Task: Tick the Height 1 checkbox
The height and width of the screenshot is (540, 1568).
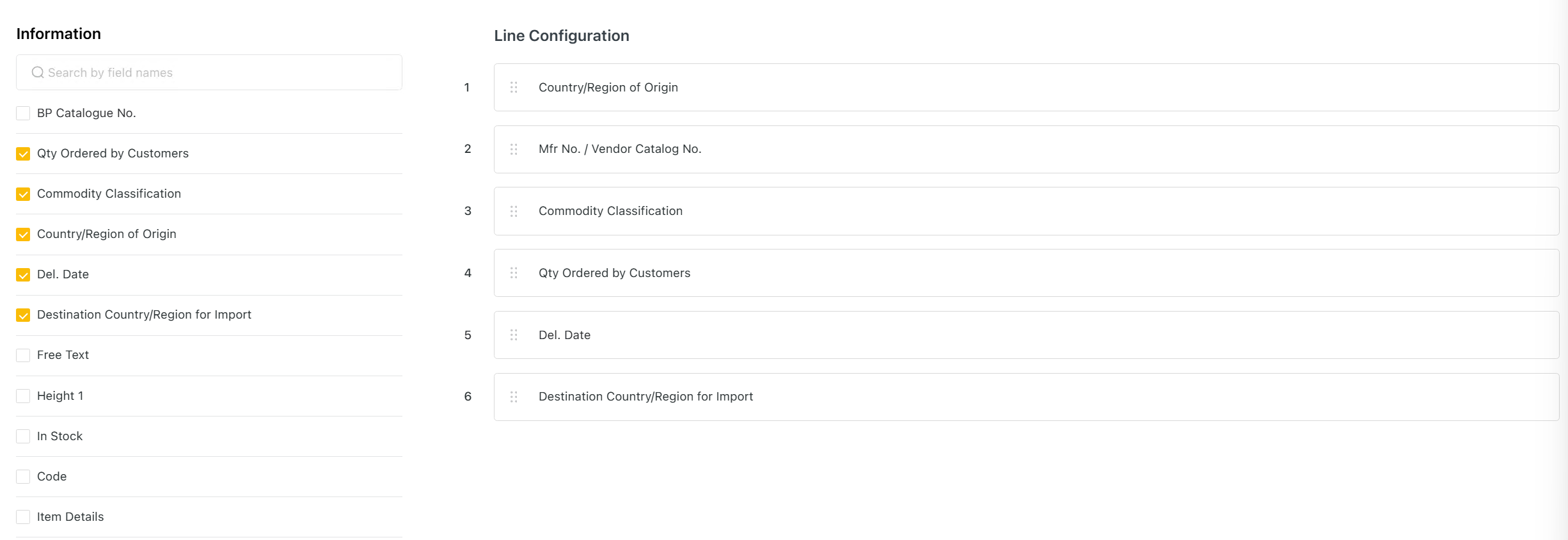Action: point(23,396)
